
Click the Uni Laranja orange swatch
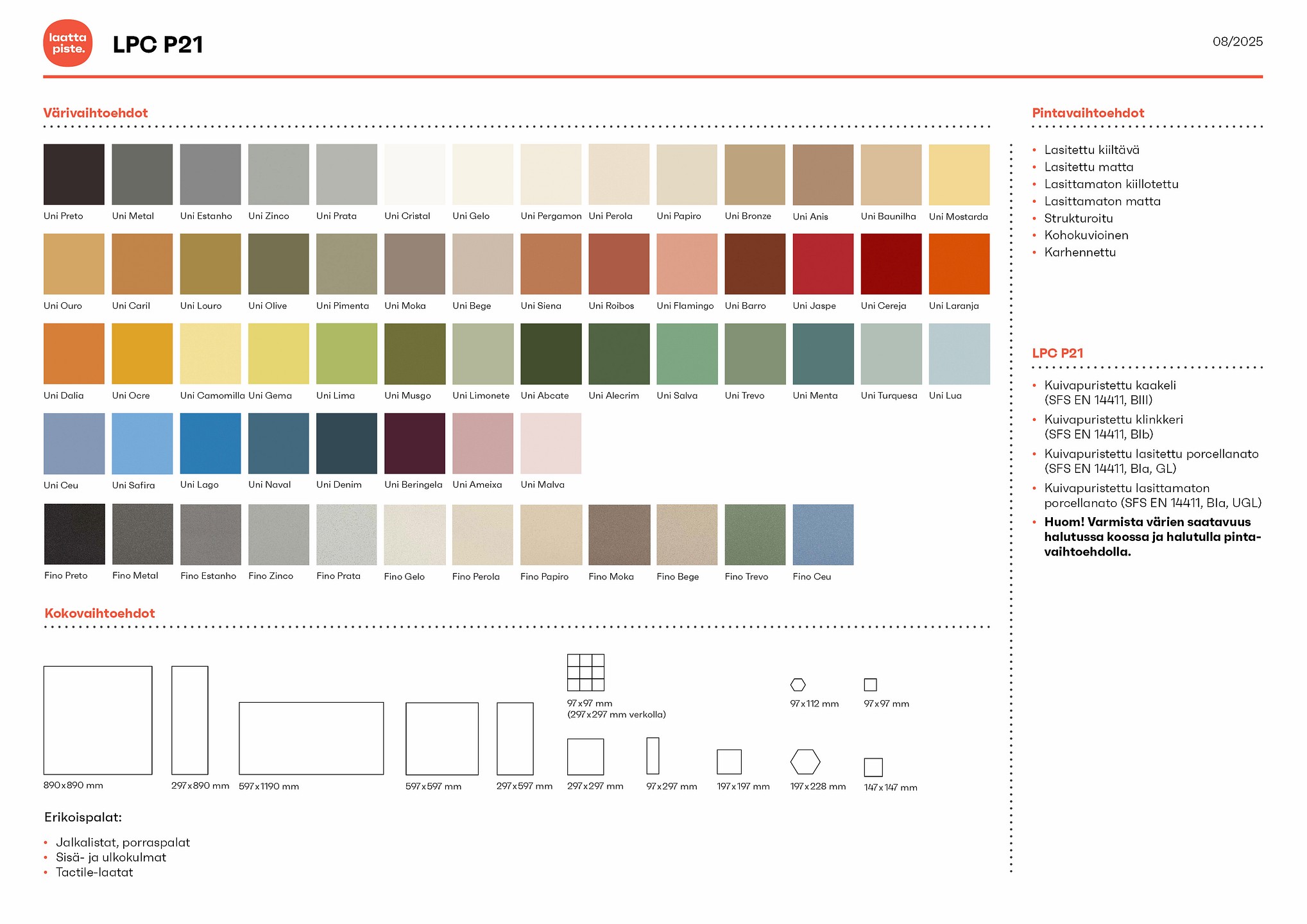pyautogui.click(x=959, y=264)
